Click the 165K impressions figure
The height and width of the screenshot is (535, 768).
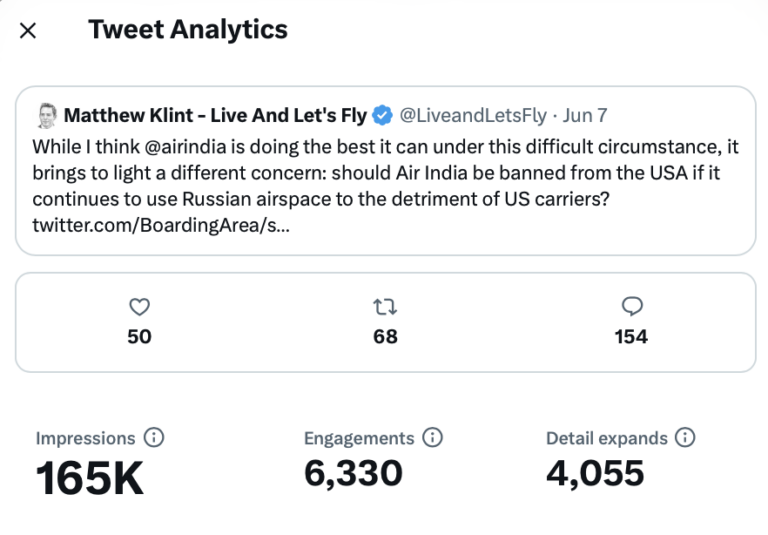click(90, 478)
